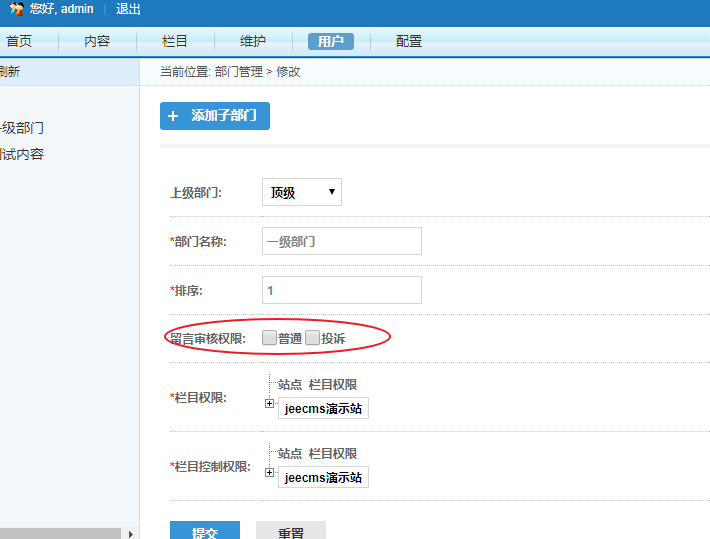The height and width of the screenshot is (539, 710).
Task: Click the 添加子部门 button
Action: [215, 116]
